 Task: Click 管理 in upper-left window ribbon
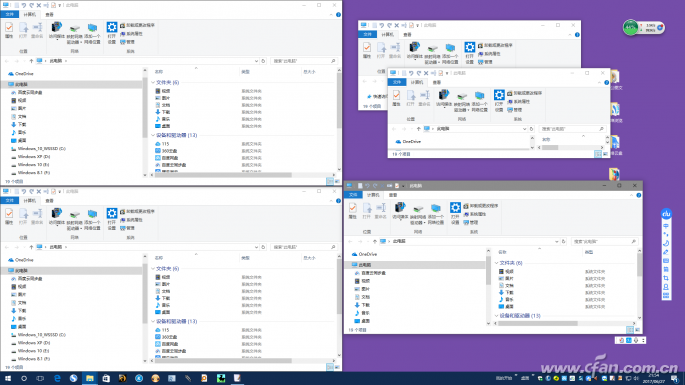tap(127, 42)
